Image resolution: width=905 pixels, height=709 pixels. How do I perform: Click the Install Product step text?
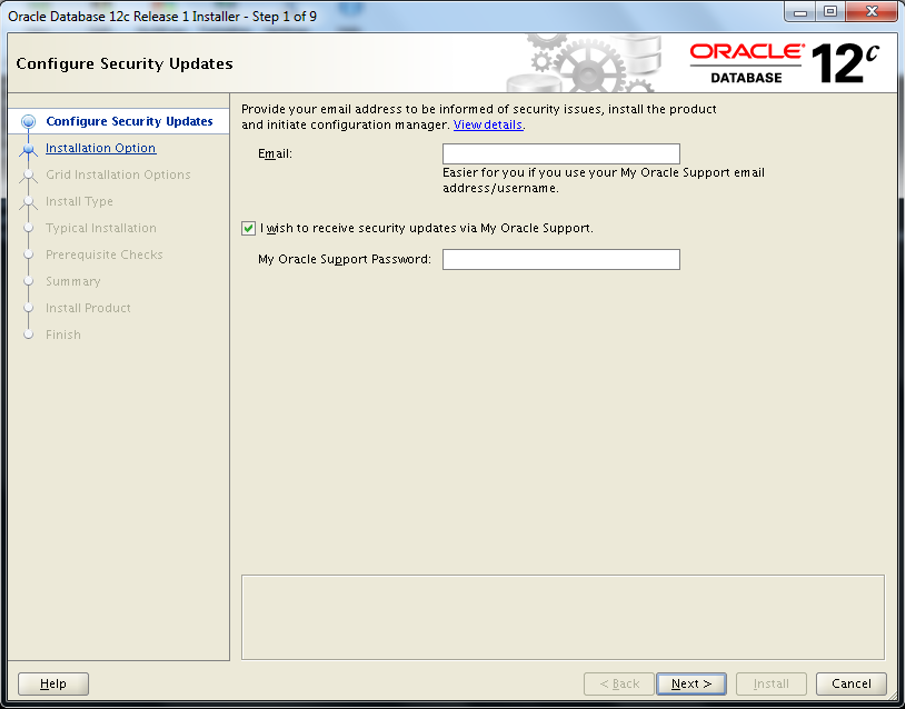click(88, 308)
